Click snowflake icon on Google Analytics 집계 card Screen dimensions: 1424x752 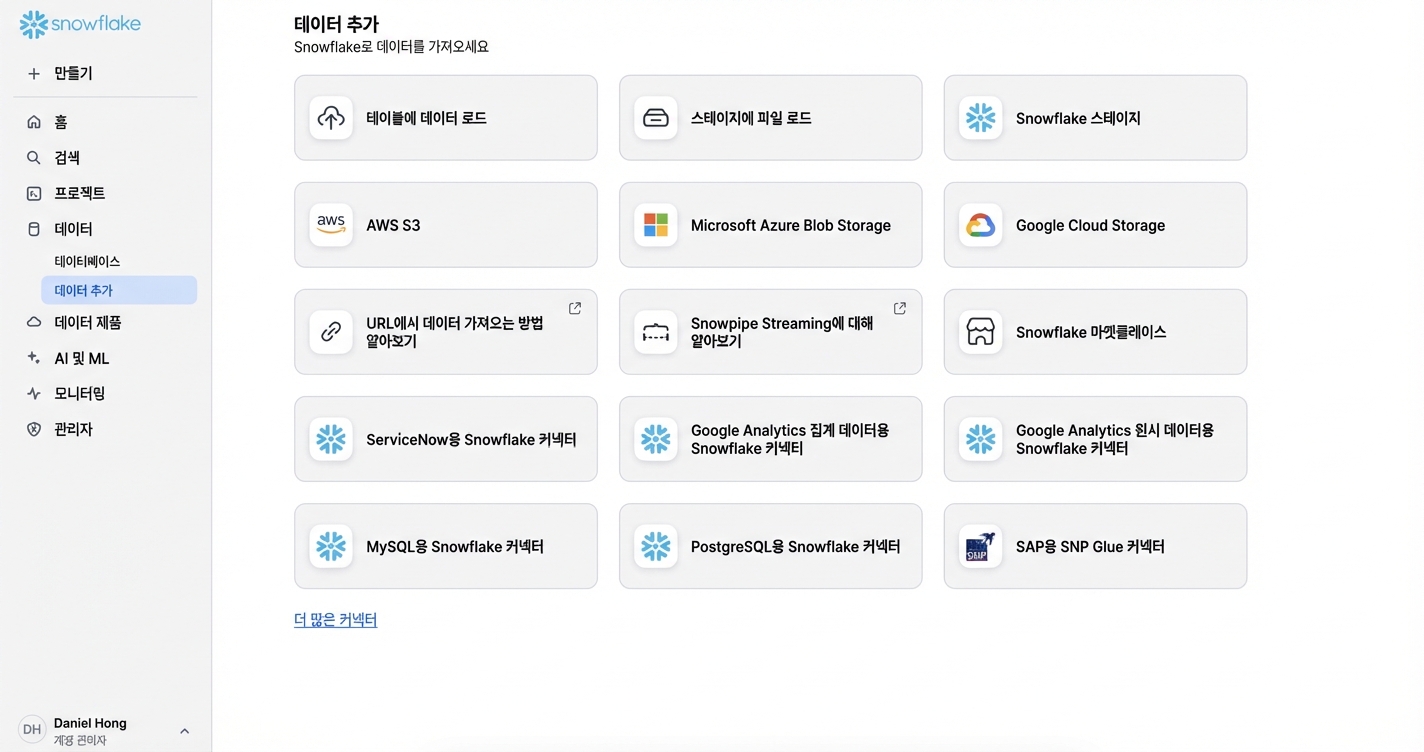(656, 439)
